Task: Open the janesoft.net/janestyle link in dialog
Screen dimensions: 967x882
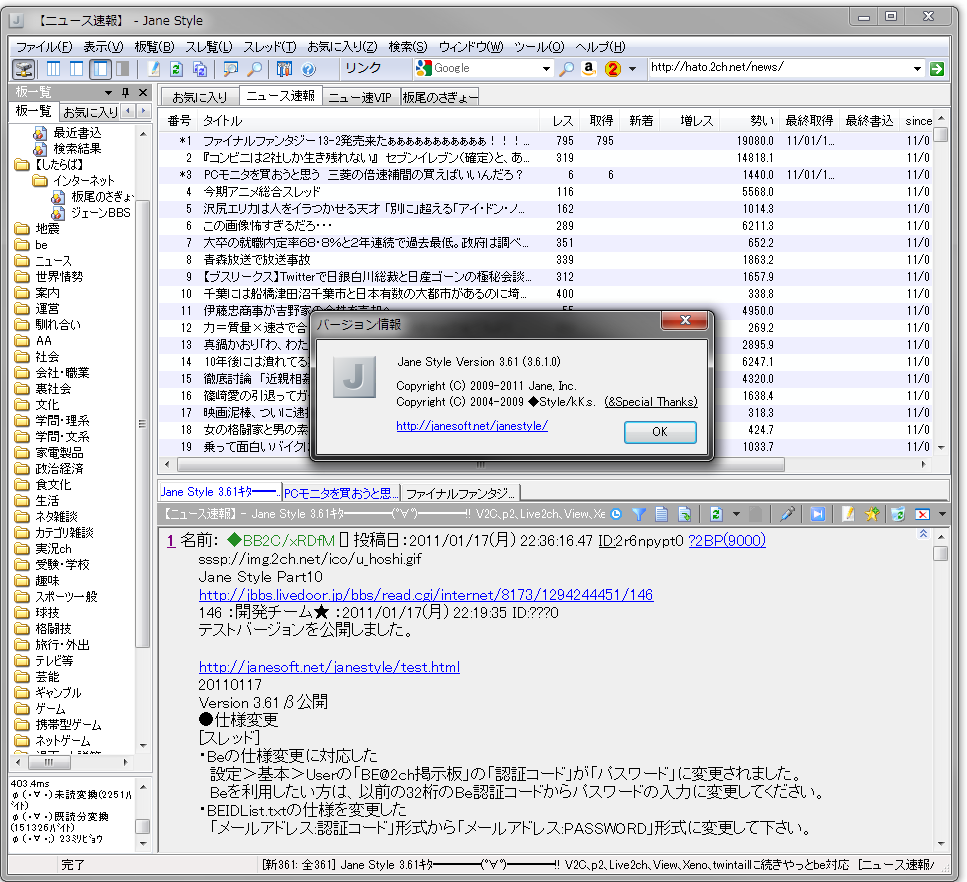Action: pyautogui.click(x=472, y=426)
